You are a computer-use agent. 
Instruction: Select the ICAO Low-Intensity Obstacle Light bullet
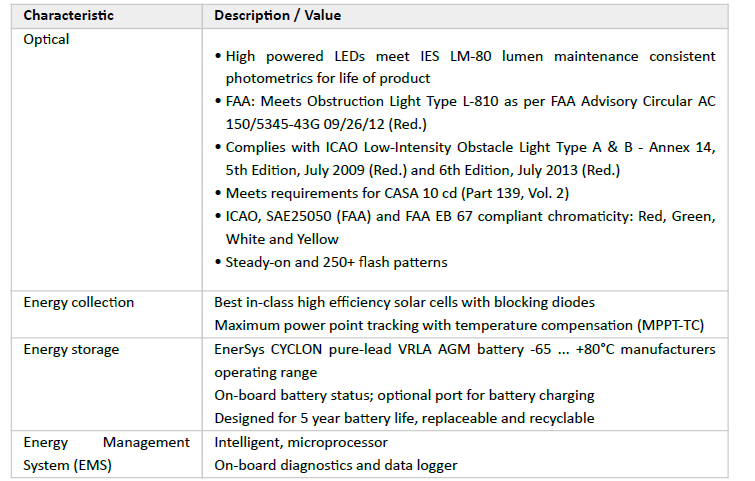[465, 158]
